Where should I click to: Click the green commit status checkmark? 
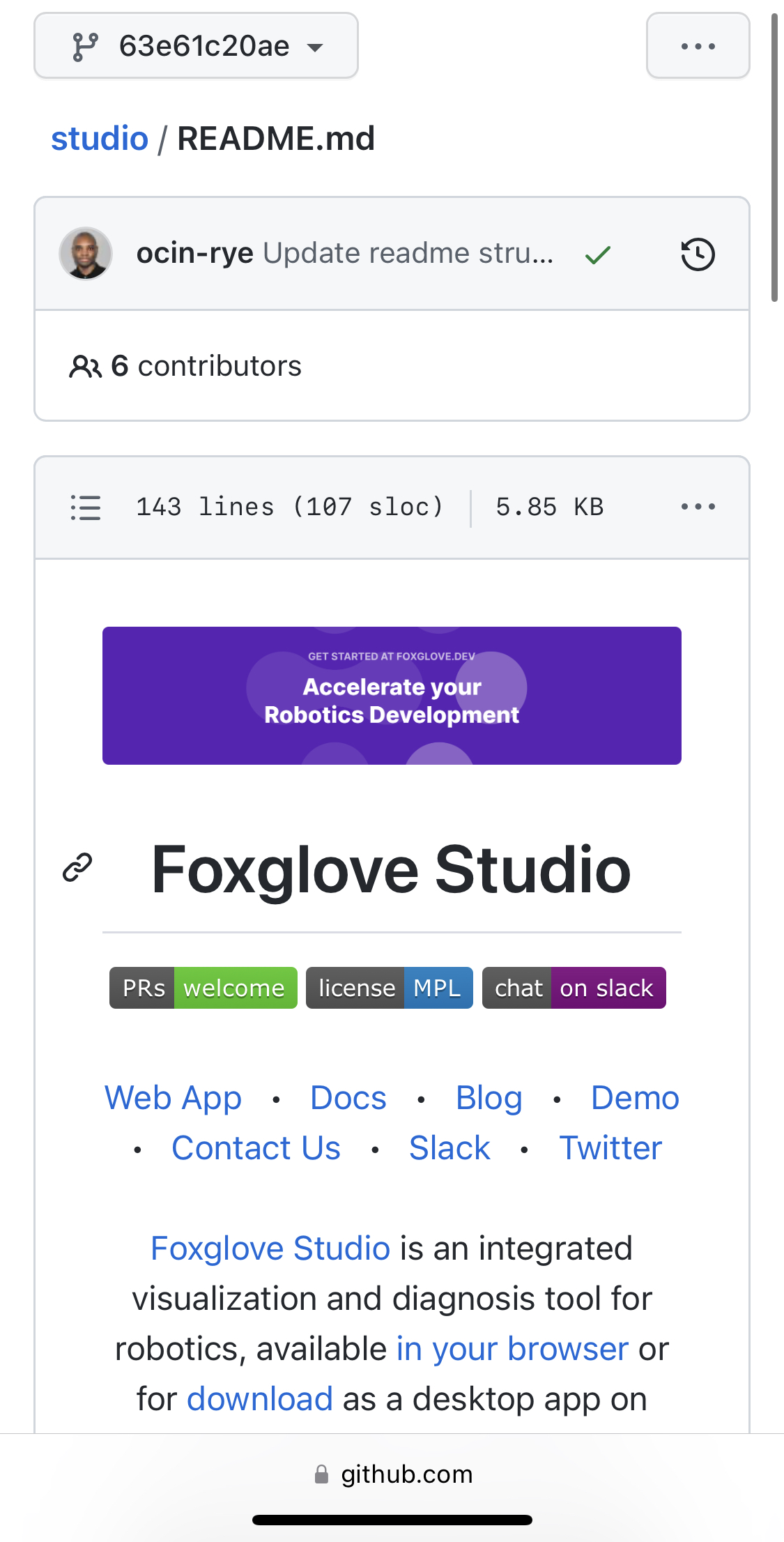pyautogui.click(x=598, y=255)
